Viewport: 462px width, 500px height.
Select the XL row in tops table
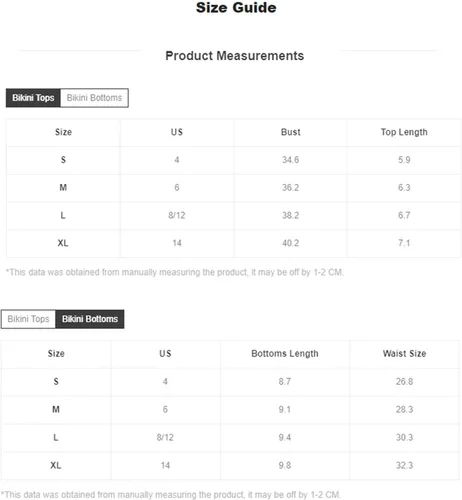234,243
